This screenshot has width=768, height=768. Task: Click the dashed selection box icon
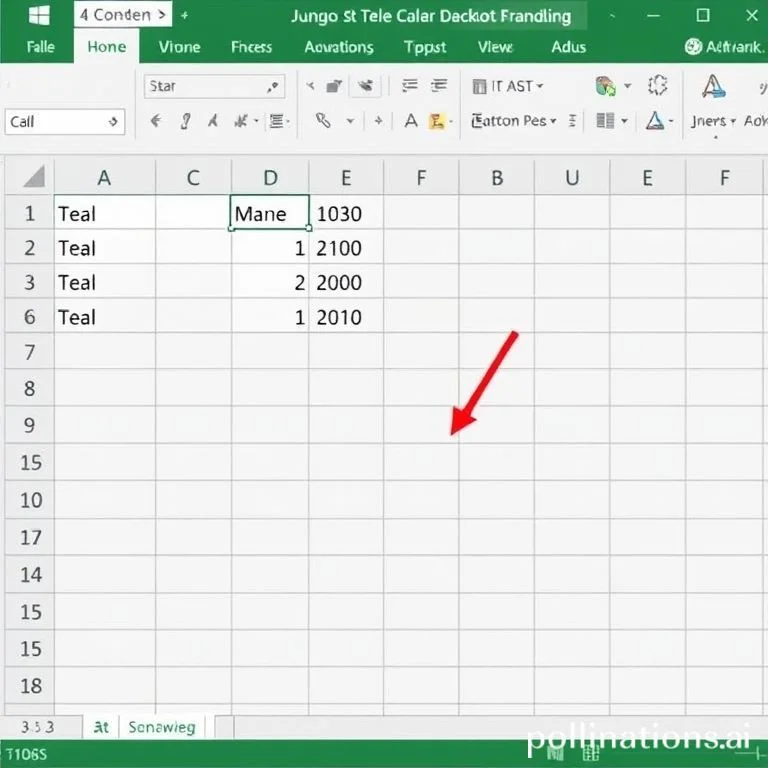657,86
